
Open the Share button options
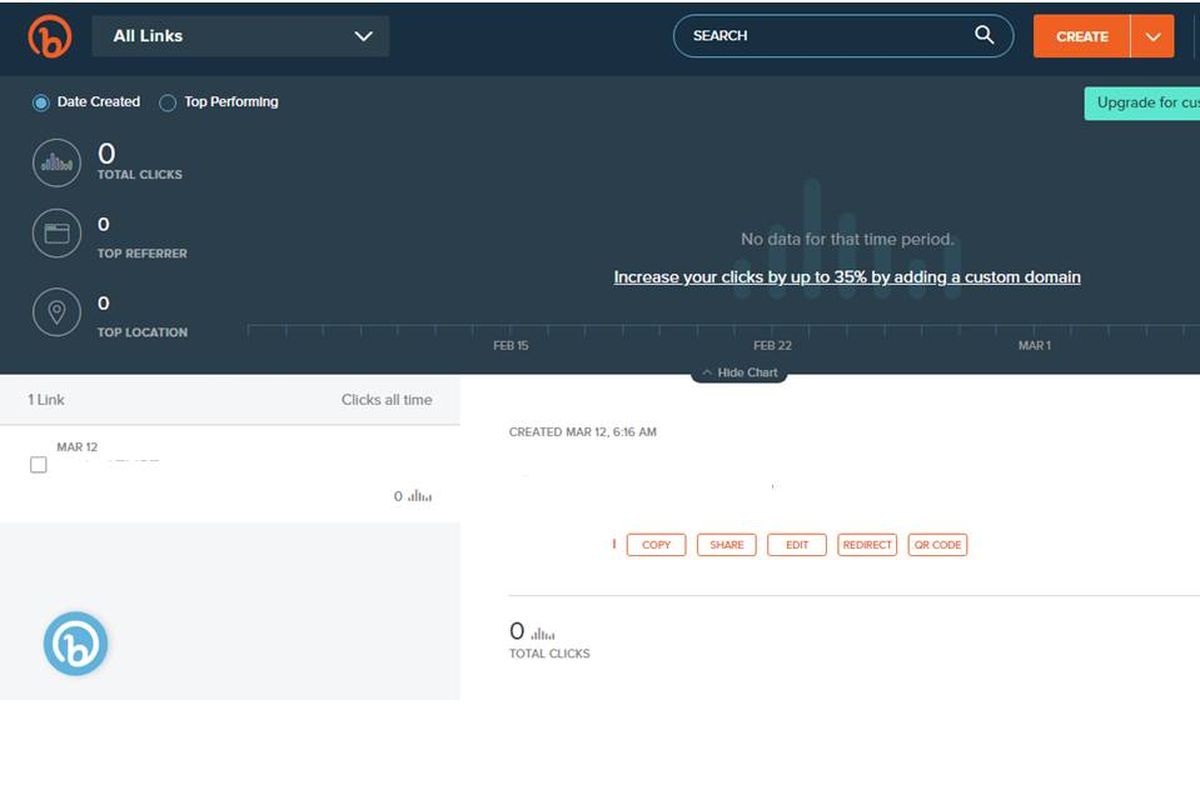pyautogui.click(x=726, y=545)
